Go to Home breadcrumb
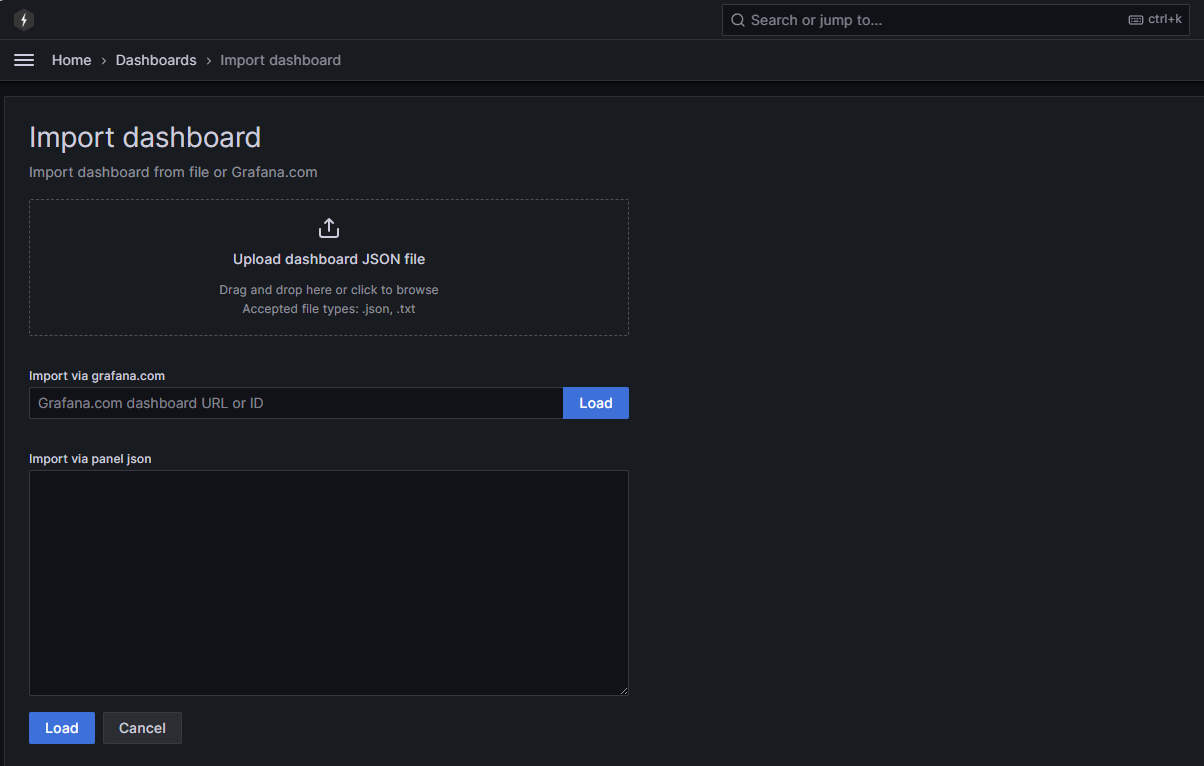The width and height of the screenshot is (1204, 766). [72, 60]
